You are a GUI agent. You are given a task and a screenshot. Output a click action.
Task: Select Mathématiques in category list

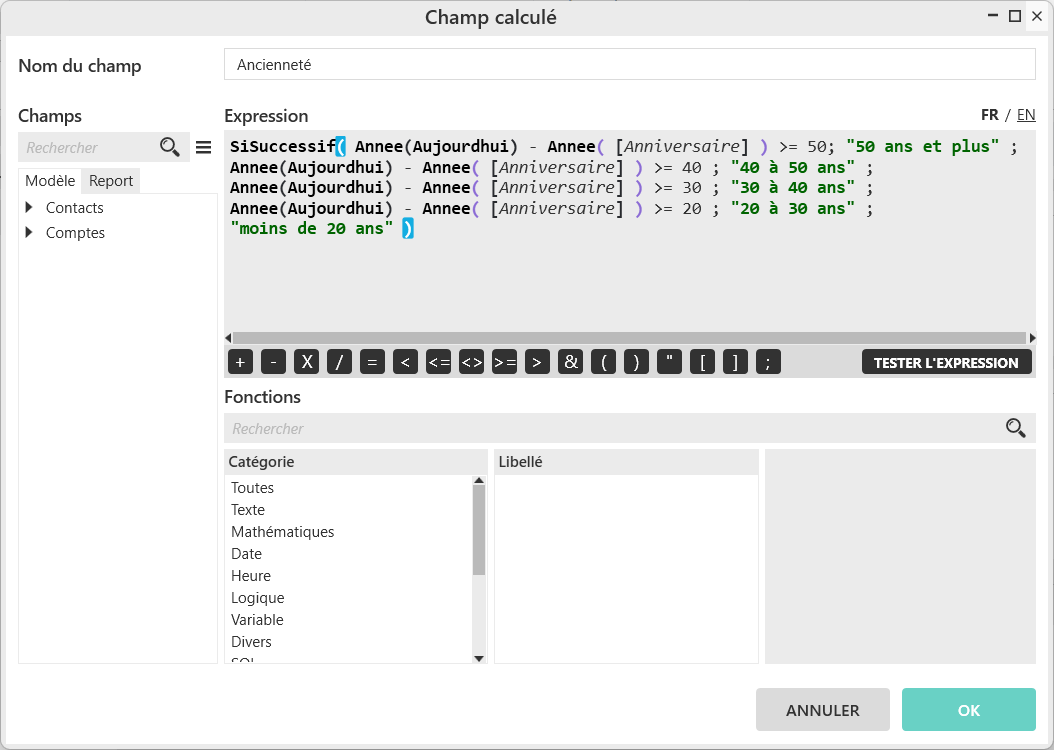[x=283, y=532]
